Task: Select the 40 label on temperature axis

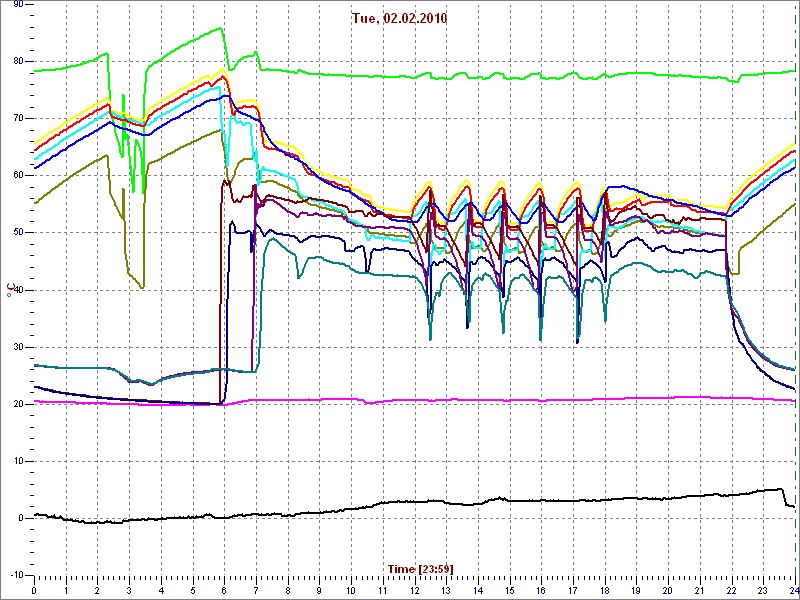Action: point(17,290)
